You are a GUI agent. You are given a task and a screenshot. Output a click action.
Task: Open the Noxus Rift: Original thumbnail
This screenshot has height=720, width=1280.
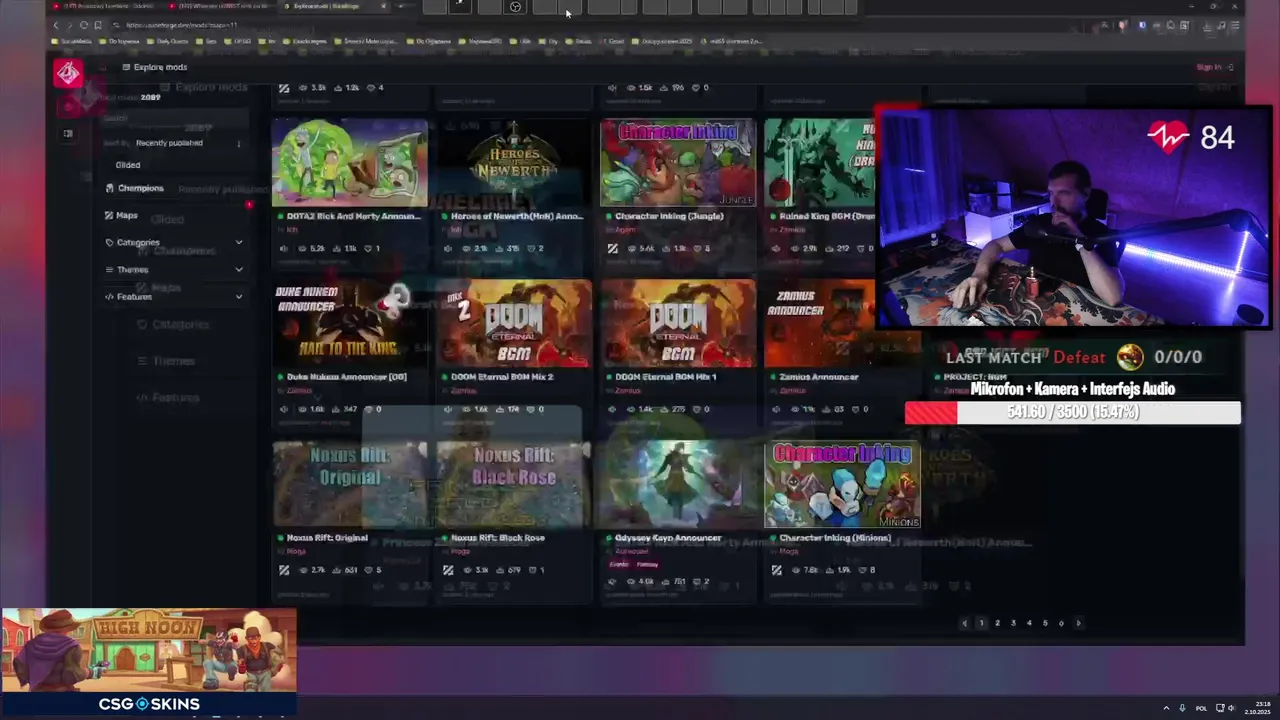pyautogui.click(x=350, y=485)
